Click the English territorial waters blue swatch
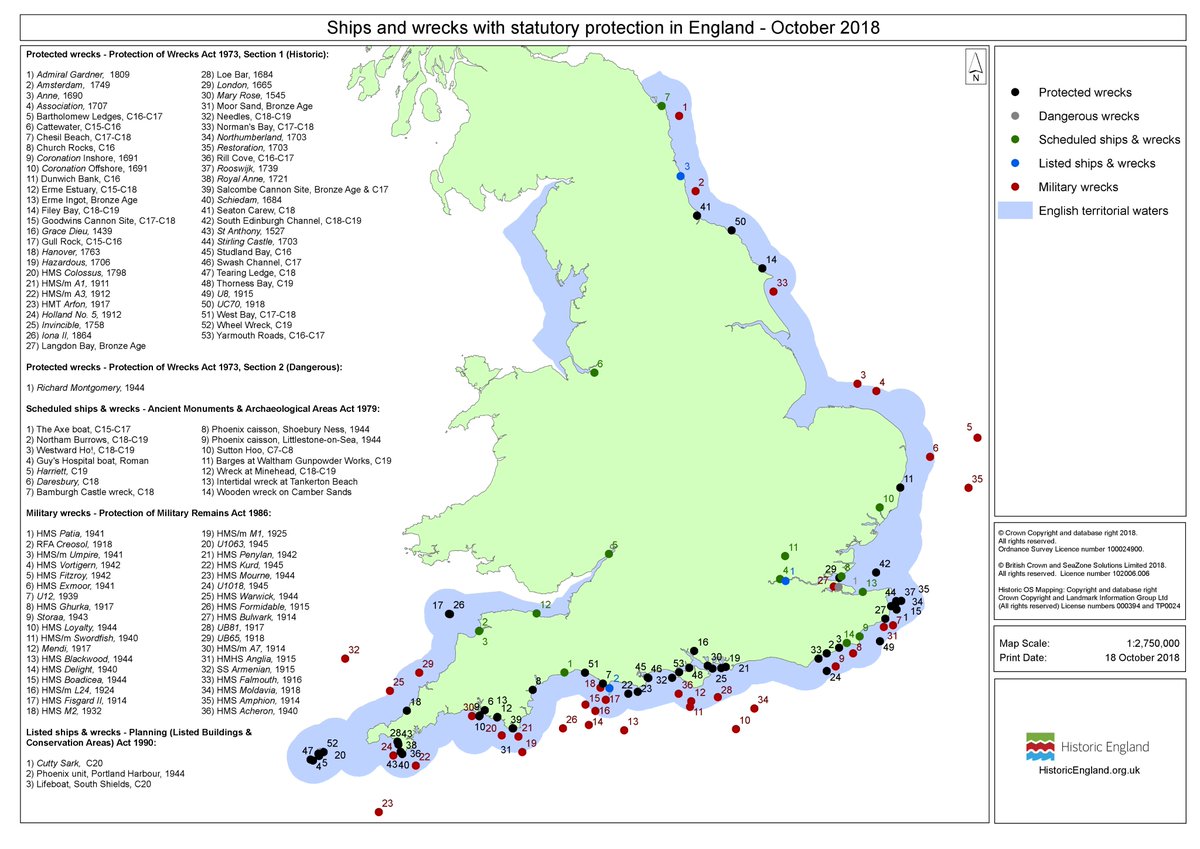Viewport: 1200px width, 849px height. pyautogui.click(x=1017, y=210)
